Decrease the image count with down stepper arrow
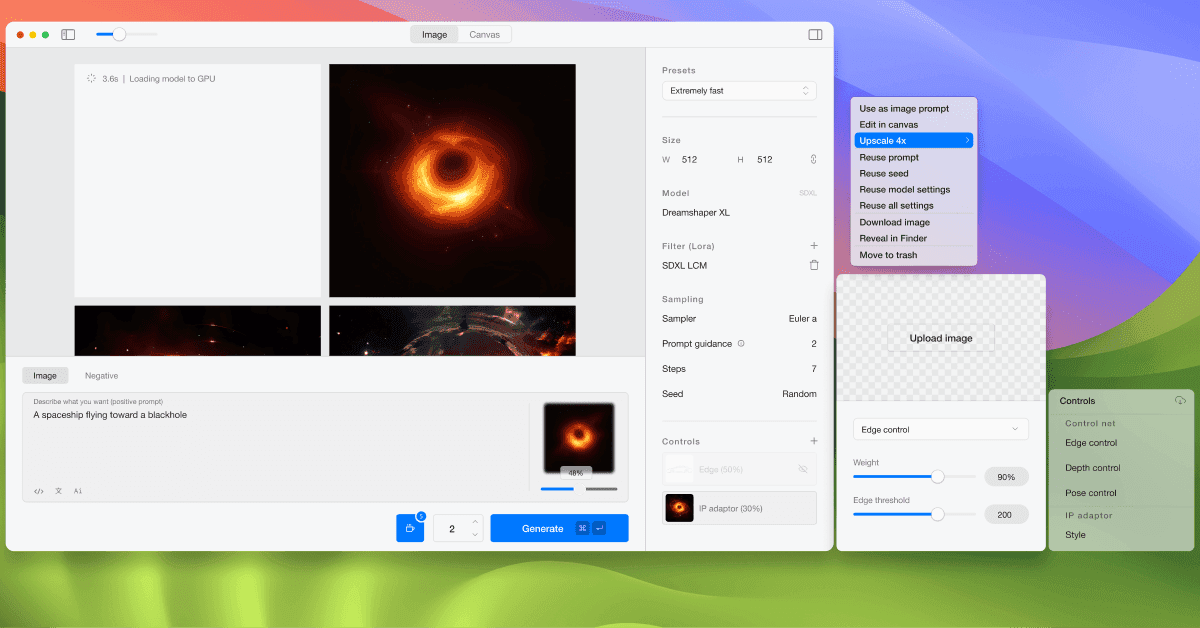The image size is (1200, 628). (x=475, y=535)
